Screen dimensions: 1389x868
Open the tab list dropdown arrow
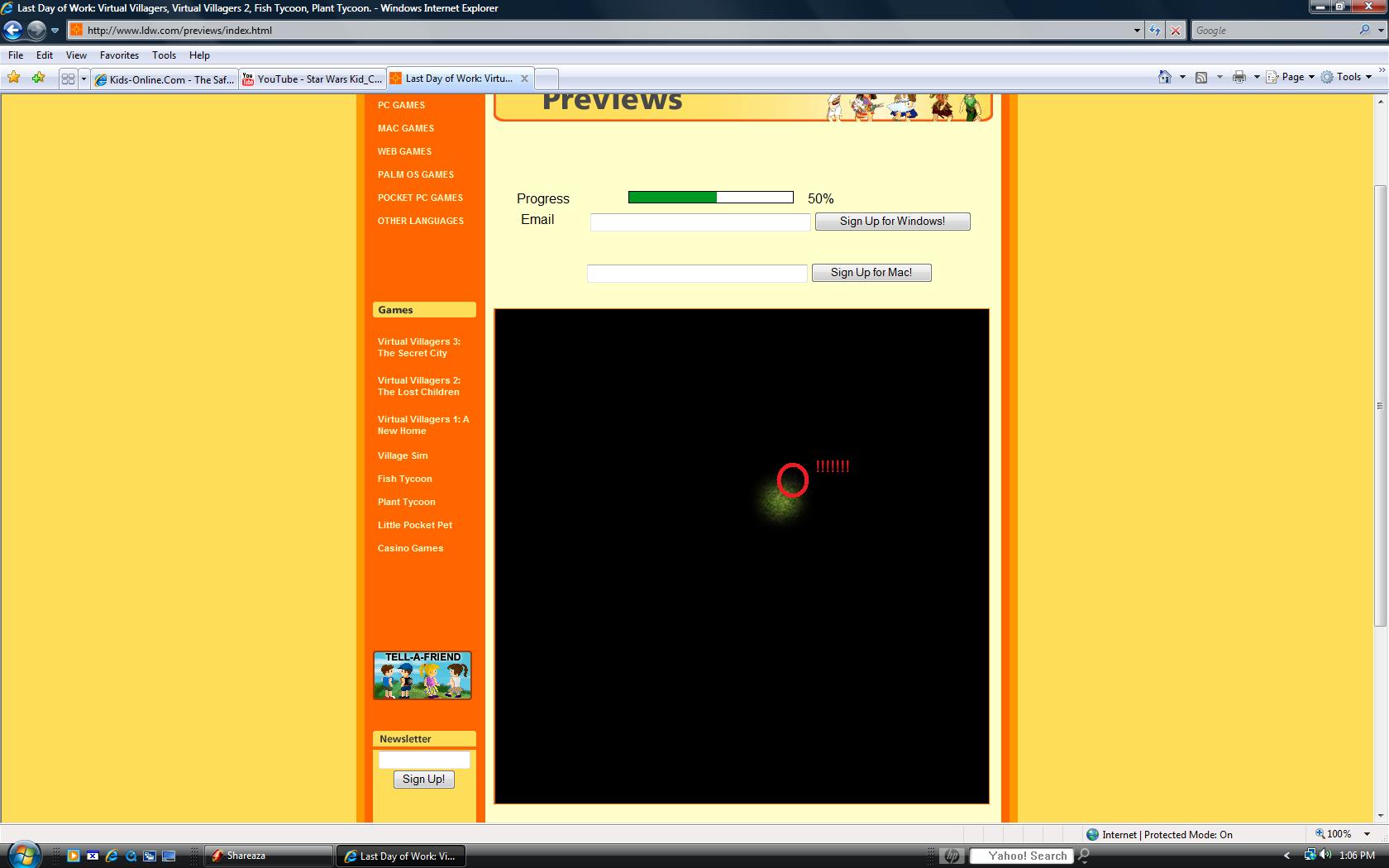click(x=84, y=79)
